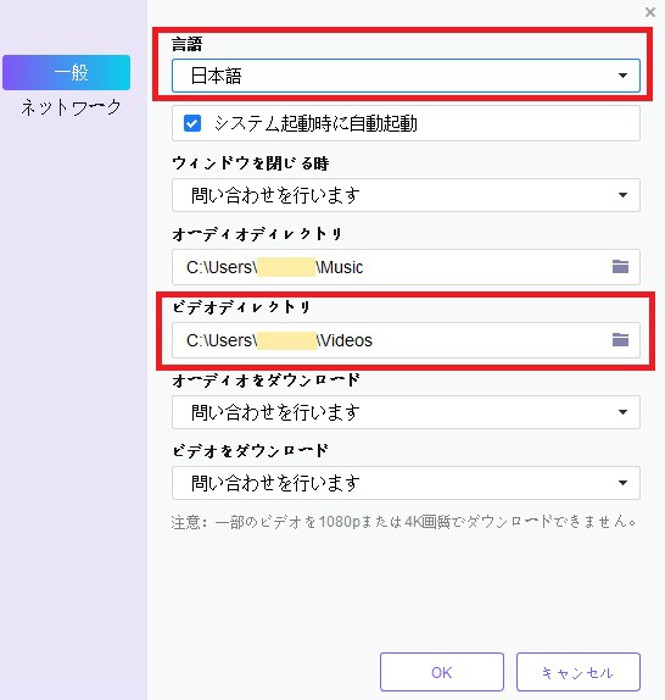Open the ビデオをダウンロード dropdown
The width and height of the screenshot is (665, 700).
pyautogui.click(x=406, y=483)
